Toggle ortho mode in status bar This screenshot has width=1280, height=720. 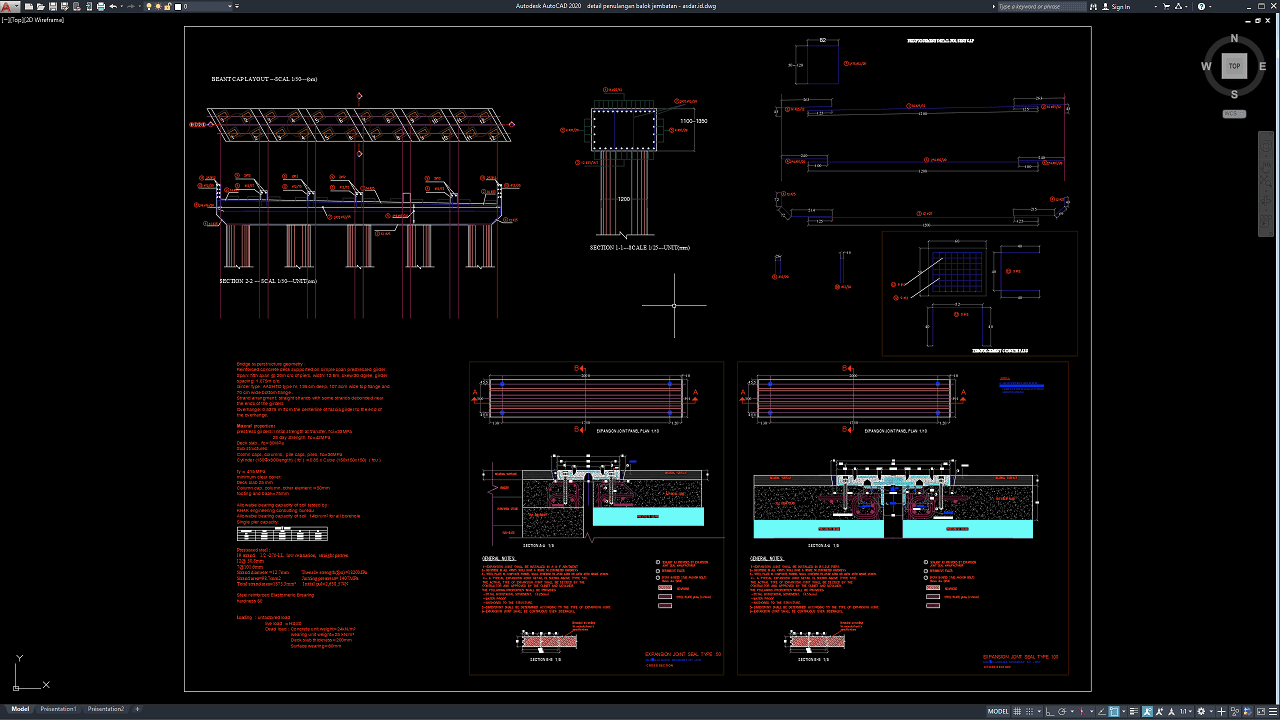1050,712
